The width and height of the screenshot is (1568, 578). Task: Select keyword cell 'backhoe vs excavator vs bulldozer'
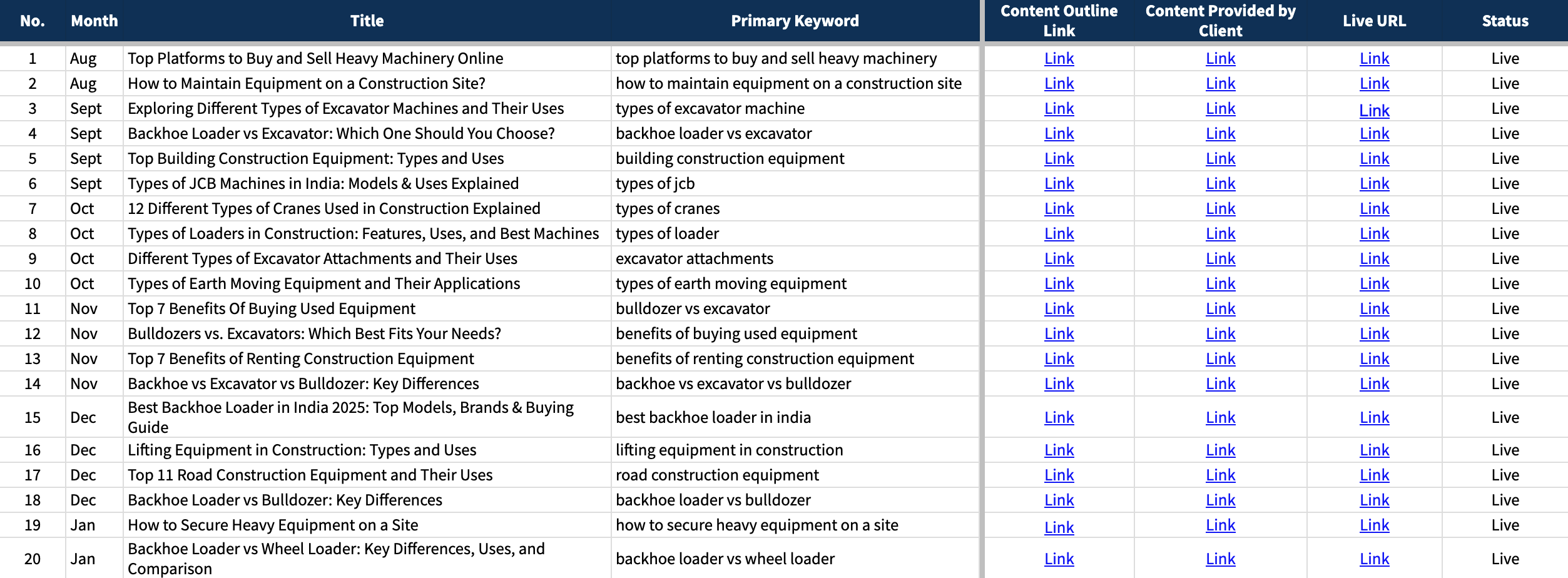tap(795, 383)
